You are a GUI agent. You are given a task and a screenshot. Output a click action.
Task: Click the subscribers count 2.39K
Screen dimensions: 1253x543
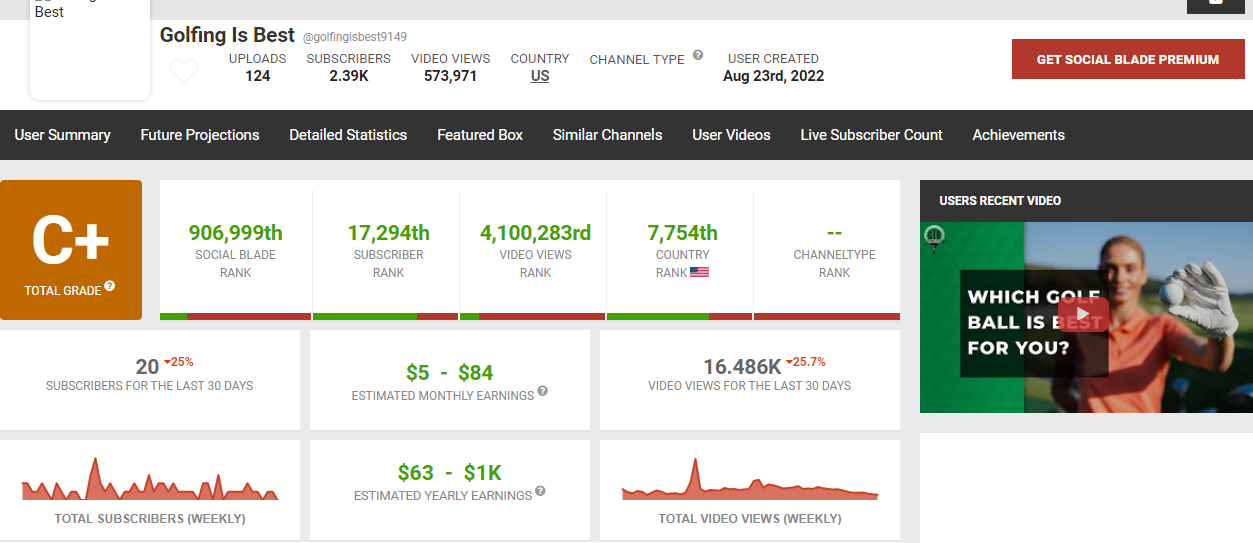pos(349,76)
